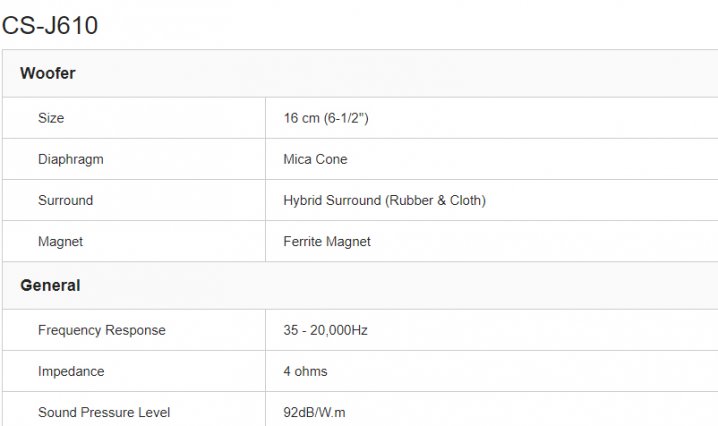The width and height of the screenshot is (718, 426).
Task: Click the 6-1/2" inch measurement in parentheses
Action: pos(345,118)
